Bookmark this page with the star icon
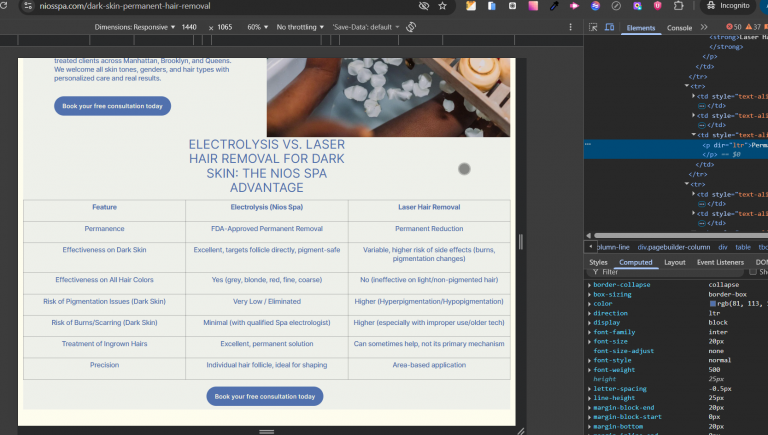 tap(443, 6)
